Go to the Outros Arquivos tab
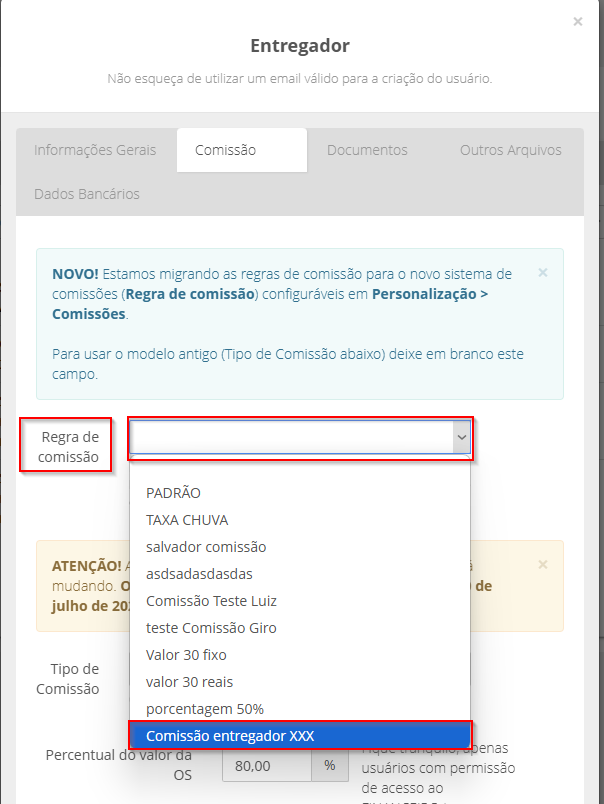604x804 pixels. pos(511,150)
